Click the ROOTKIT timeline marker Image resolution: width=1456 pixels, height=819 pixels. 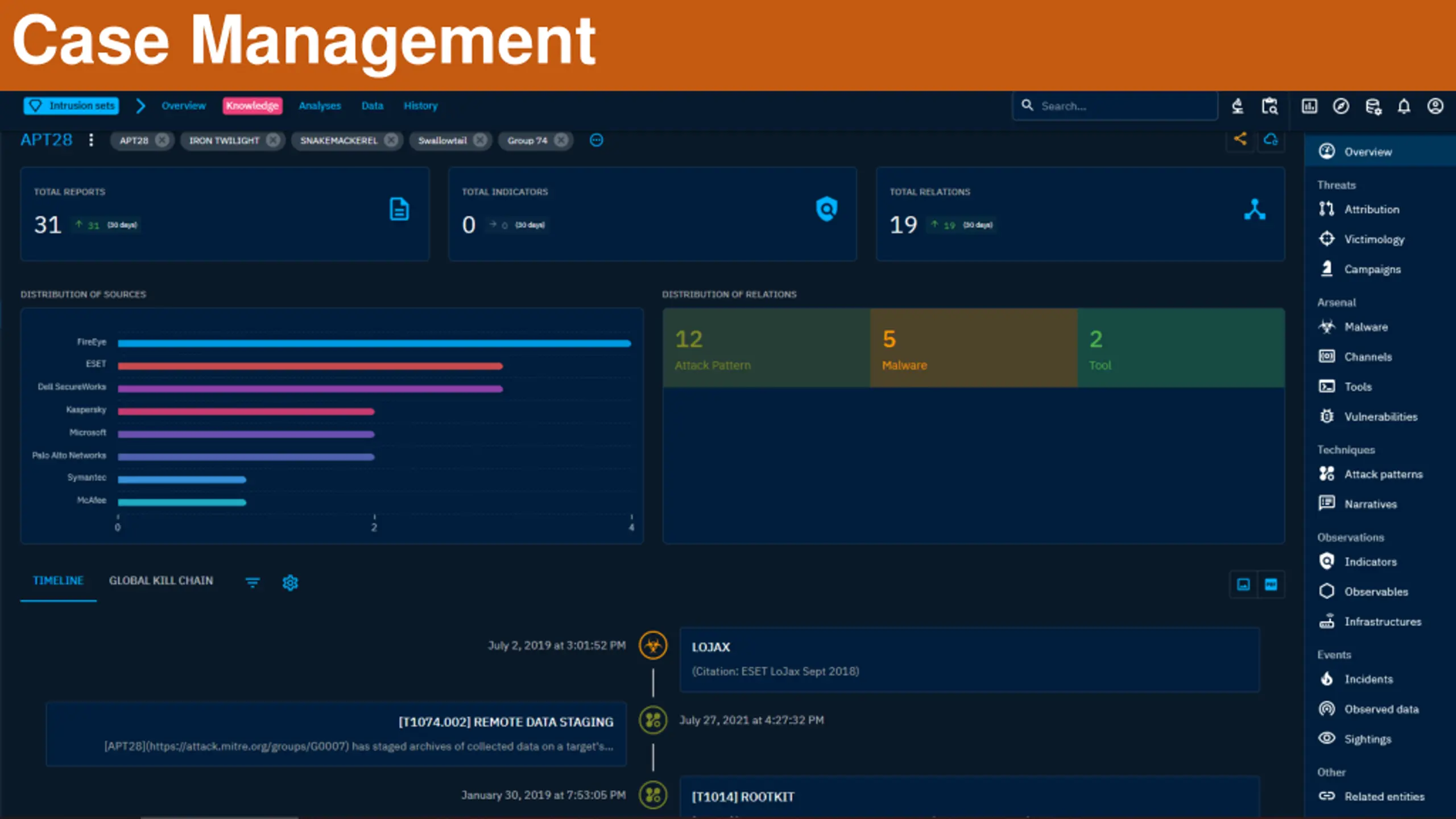tap(653, 795)
